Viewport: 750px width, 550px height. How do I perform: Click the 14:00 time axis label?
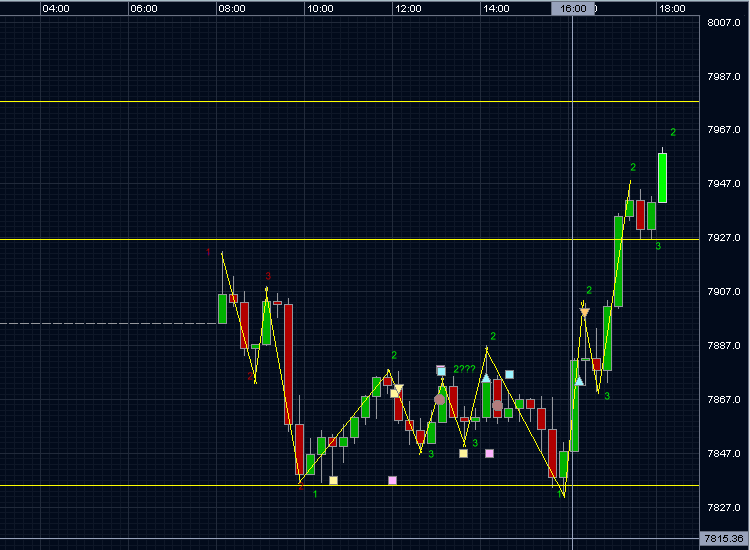point(496,9)
